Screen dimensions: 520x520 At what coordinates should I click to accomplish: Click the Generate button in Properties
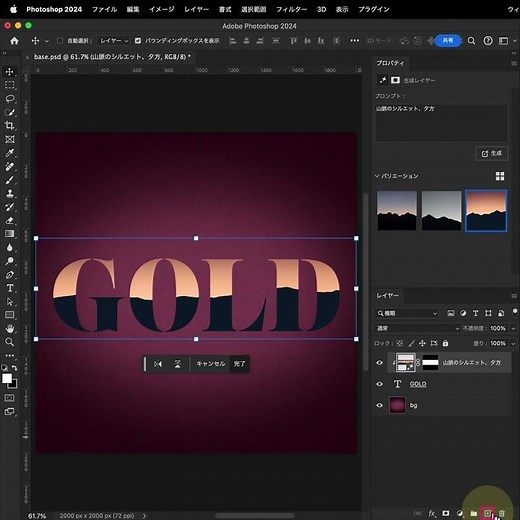492,153
